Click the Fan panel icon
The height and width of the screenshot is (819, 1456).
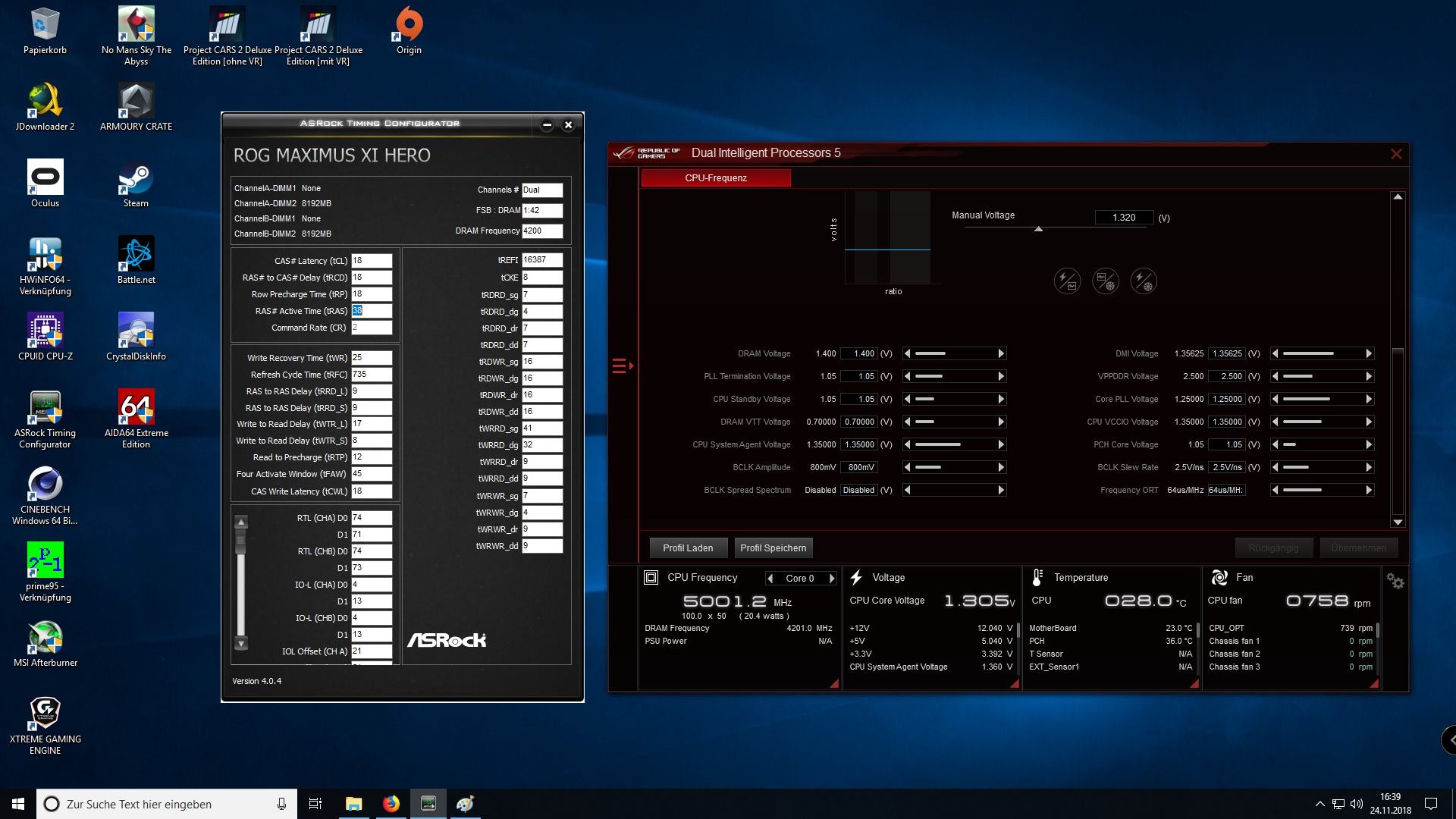click(1219, 578)
